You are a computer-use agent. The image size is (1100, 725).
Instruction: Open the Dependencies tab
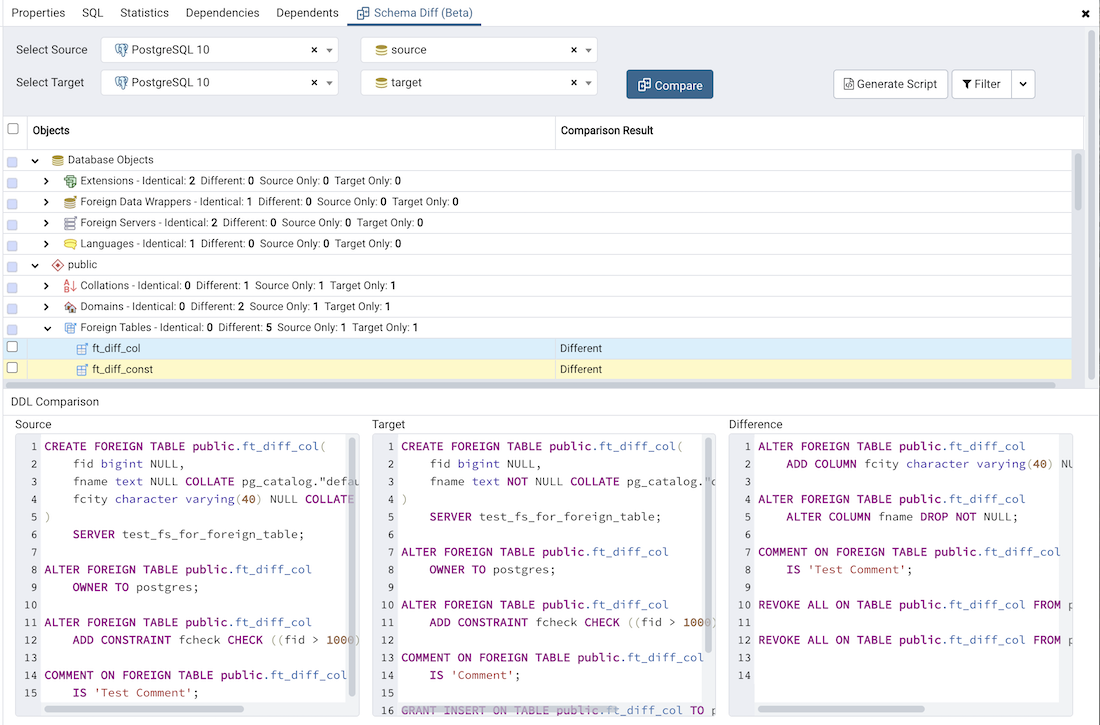coord(222,13)
